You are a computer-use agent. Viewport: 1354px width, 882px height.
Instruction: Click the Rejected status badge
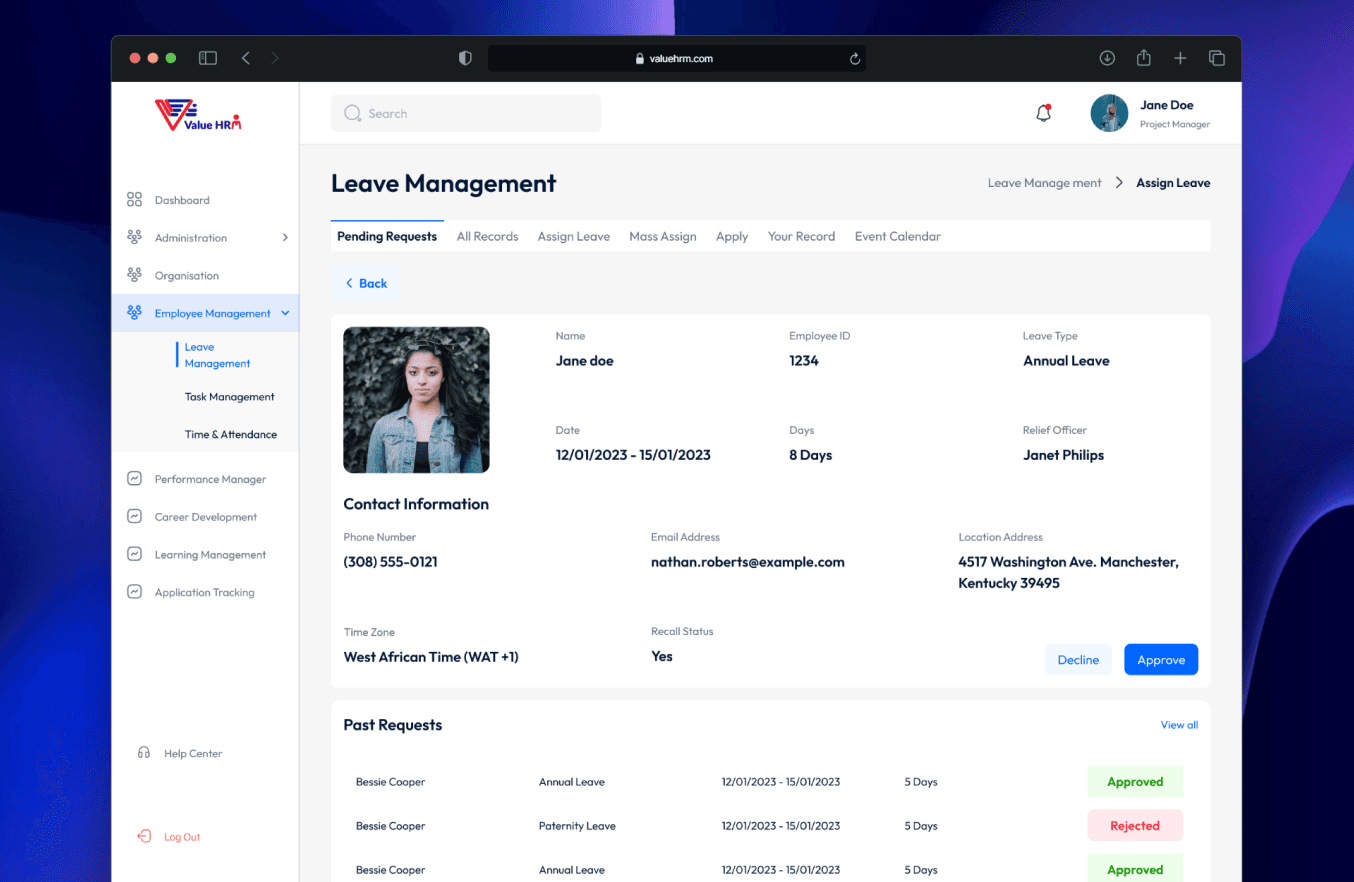pos(1135,826)
